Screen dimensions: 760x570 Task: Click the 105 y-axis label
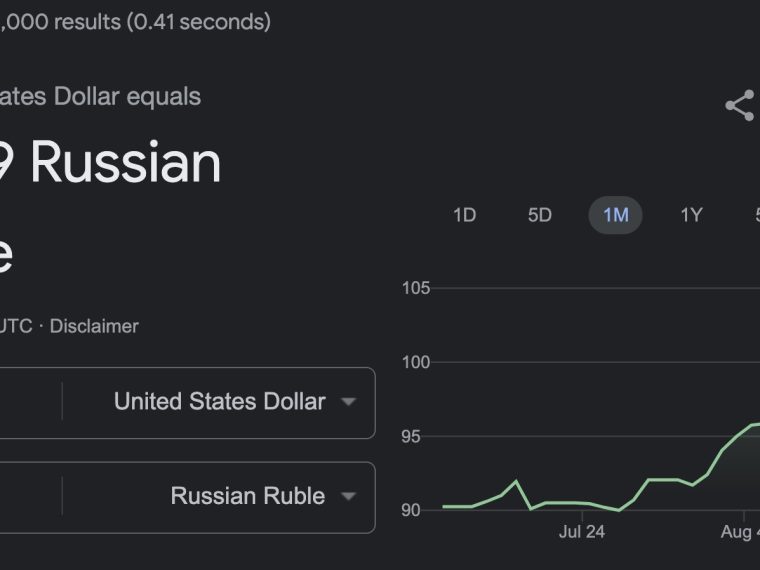tap(416, 288)
